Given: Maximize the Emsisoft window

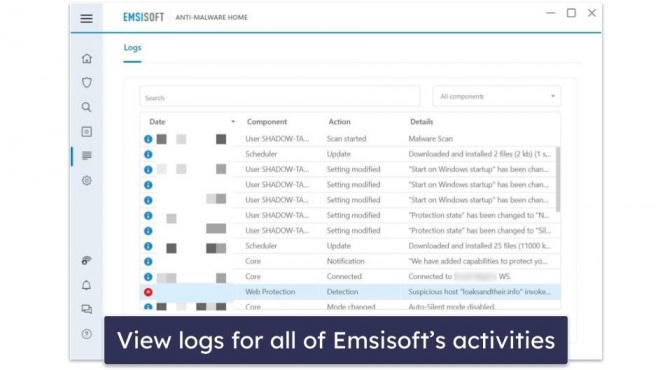Looking at the screenshot, I should point(571,13).
